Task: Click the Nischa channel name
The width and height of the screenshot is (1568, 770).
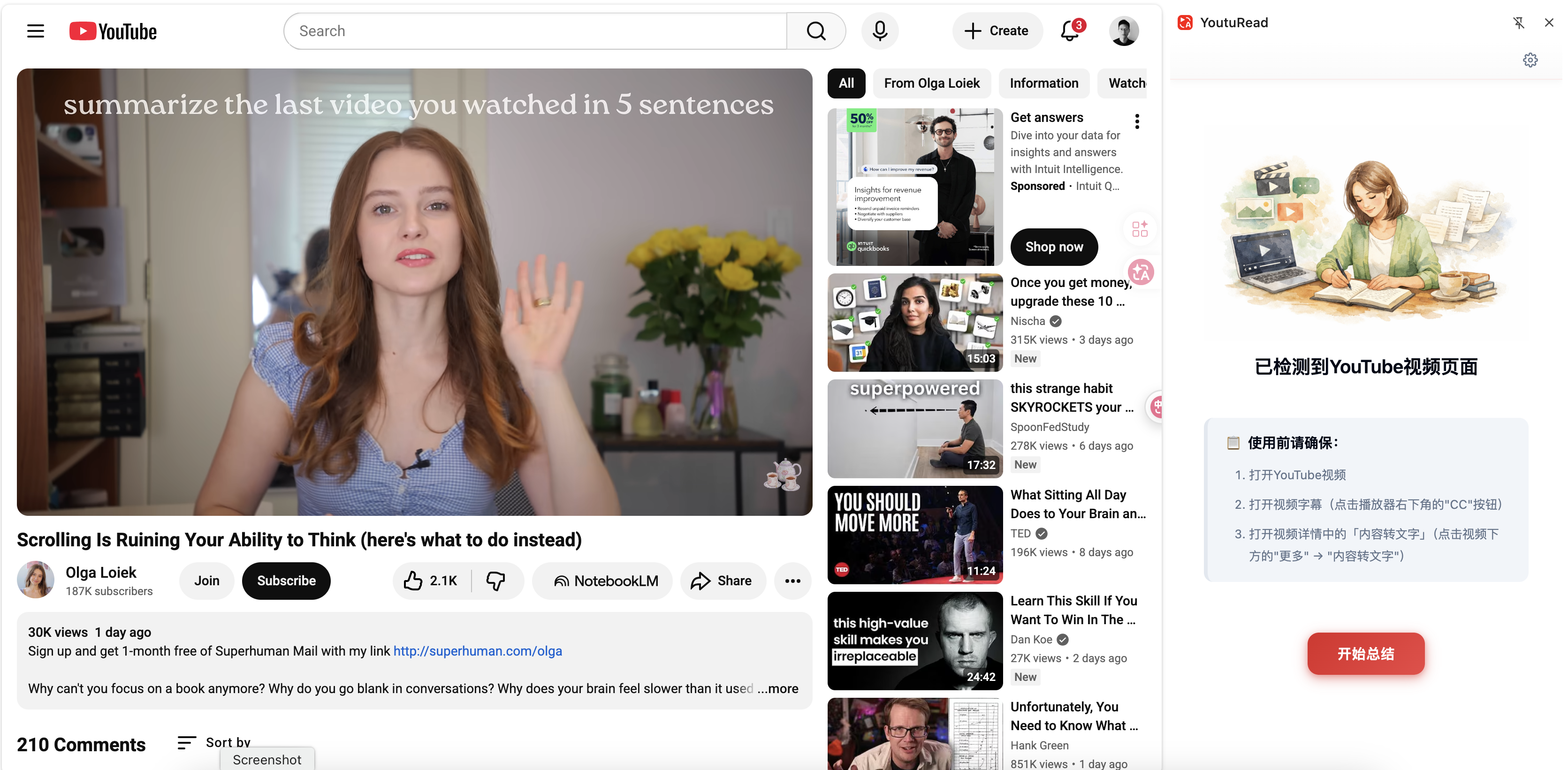Action: coord(1028,321)
